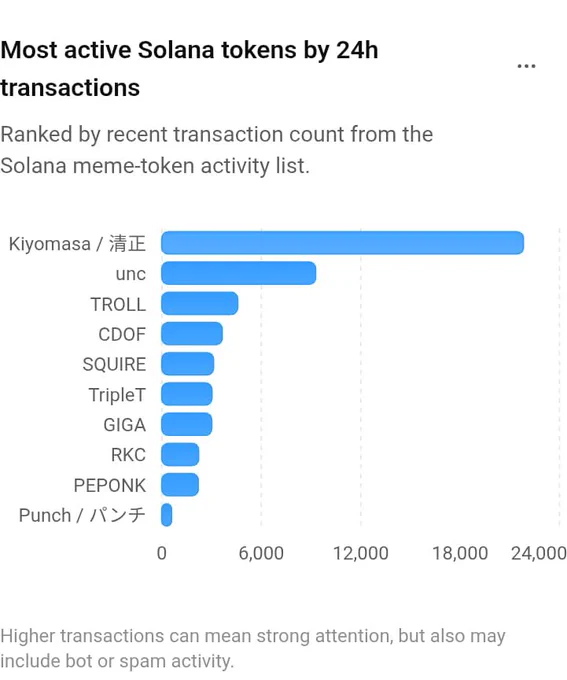The height and width of the screenshot is (680, 567).
Task: Select the CDOF bar
Action: coord(192,333)
